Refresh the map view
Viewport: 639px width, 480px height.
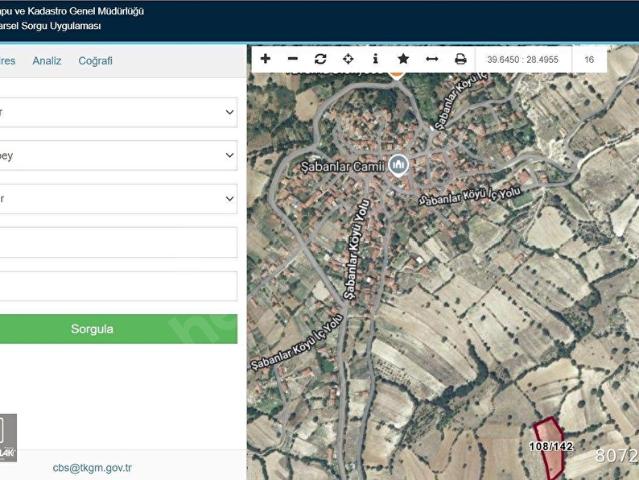click(320, 59)
